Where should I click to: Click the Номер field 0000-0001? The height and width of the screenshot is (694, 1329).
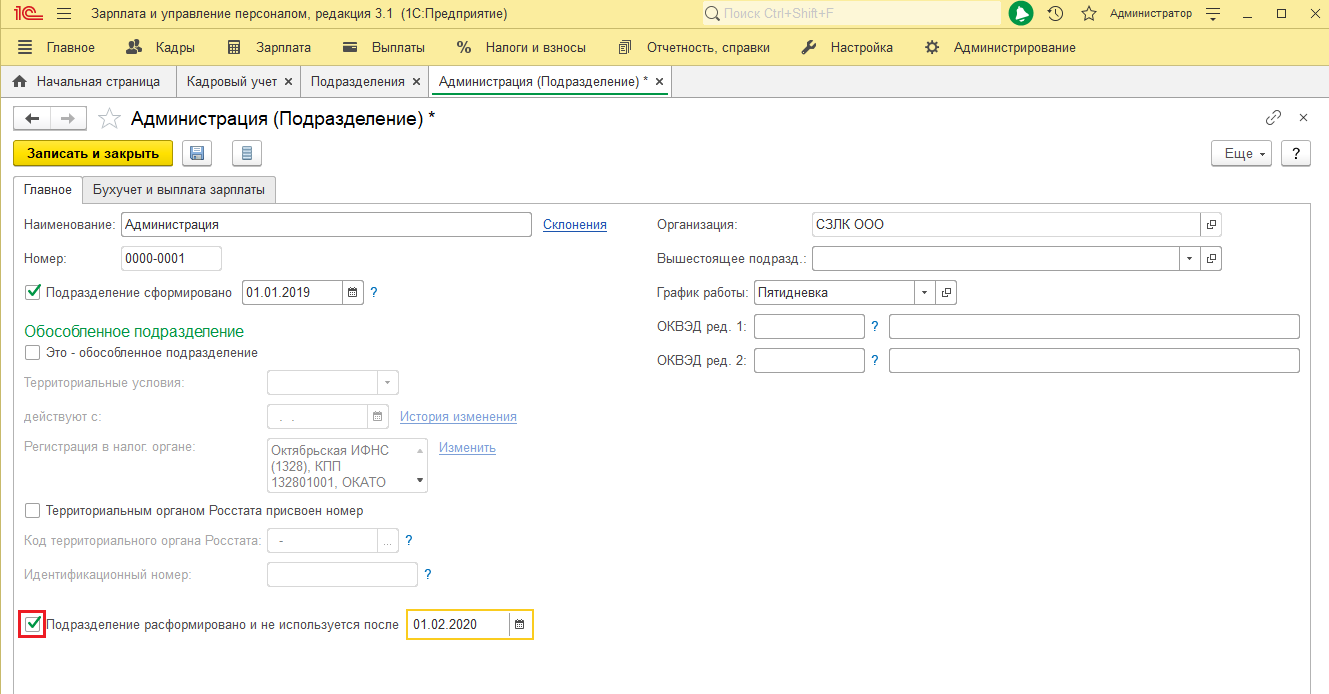coord(171,259)
